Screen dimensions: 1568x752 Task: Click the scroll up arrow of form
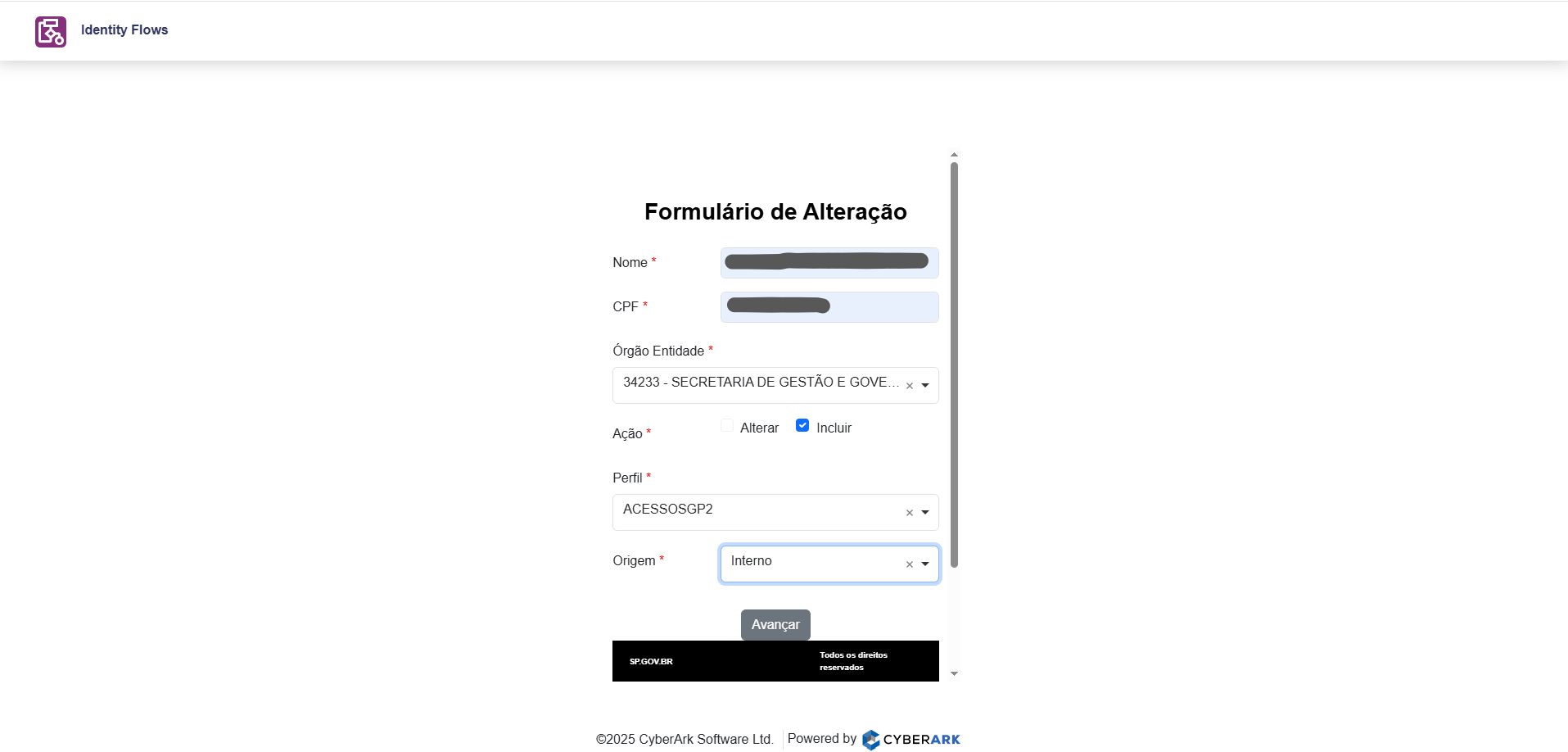tap(954, 155)
